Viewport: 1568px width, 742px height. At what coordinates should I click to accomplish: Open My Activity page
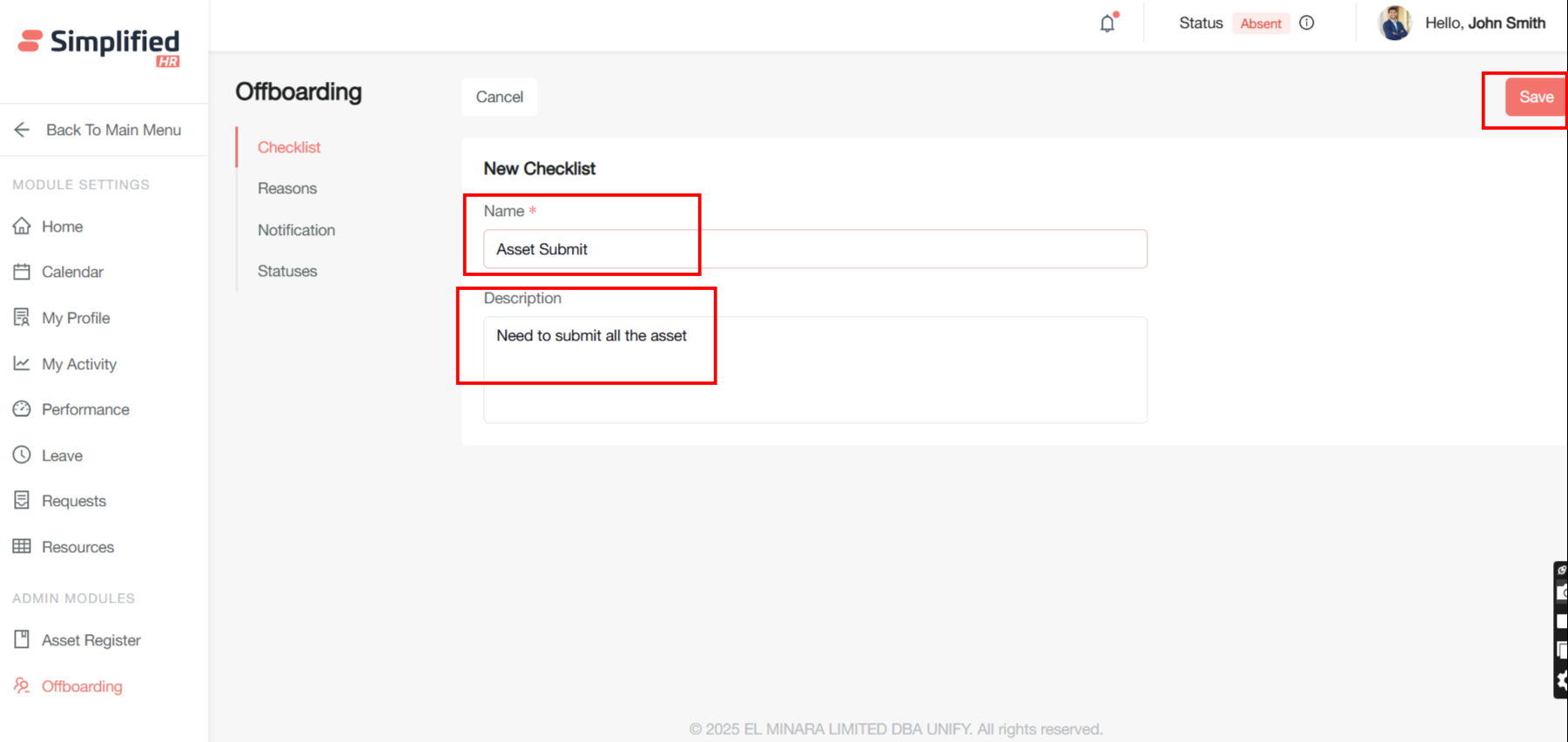point(79,364)
